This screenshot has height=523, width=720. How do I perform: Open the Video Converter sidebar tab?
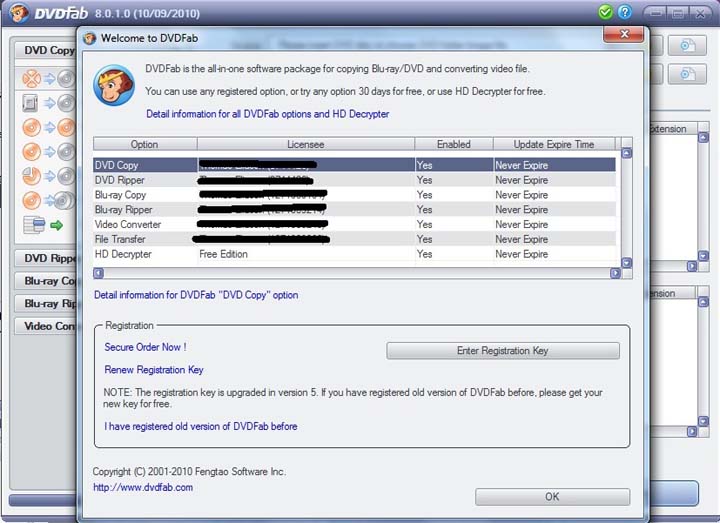pyautogui.click(x=46, y=326)
